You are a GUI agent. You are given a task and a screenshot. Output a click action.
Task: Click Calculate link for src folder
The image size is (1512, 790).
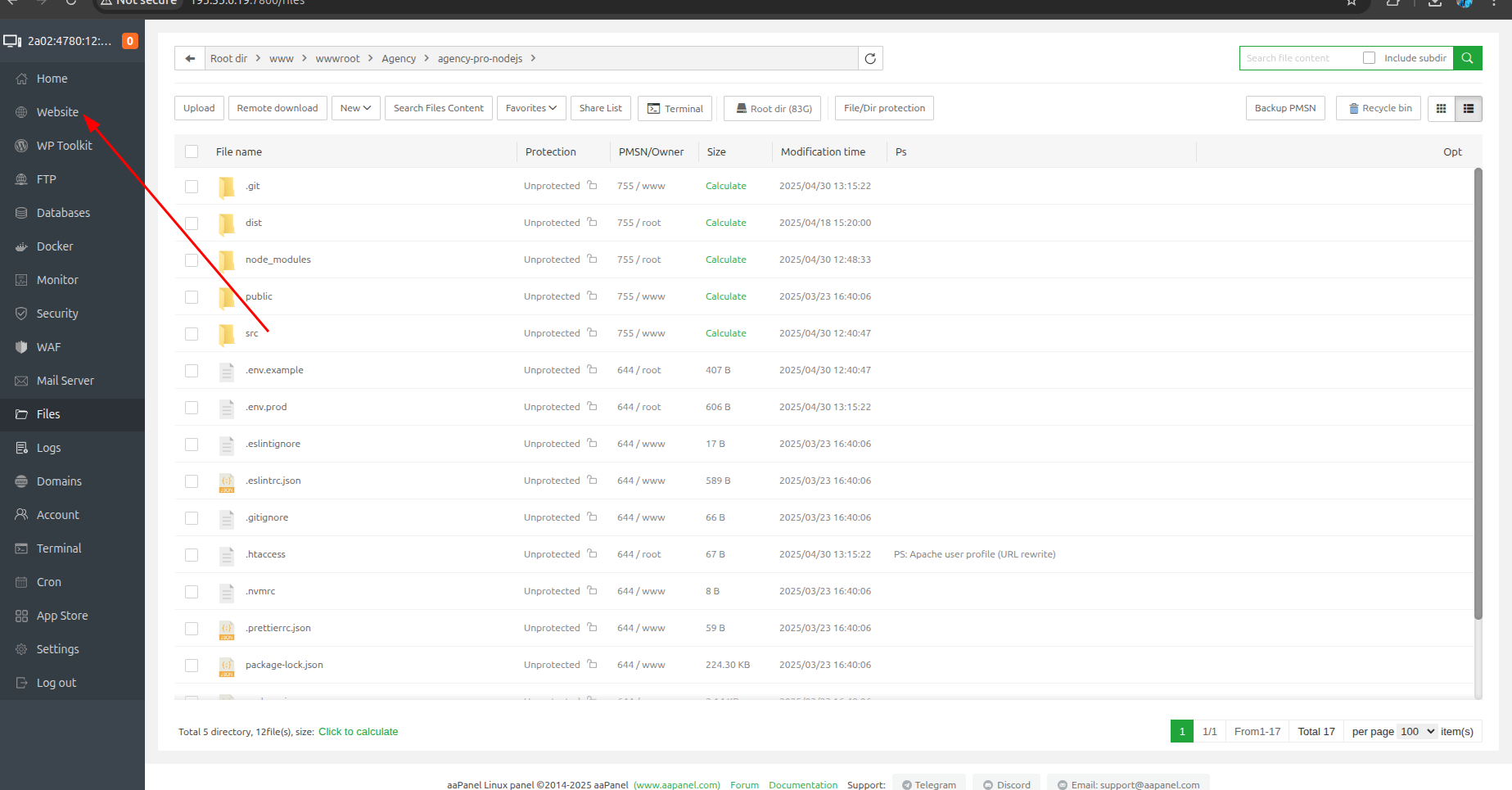pos(725,333)
